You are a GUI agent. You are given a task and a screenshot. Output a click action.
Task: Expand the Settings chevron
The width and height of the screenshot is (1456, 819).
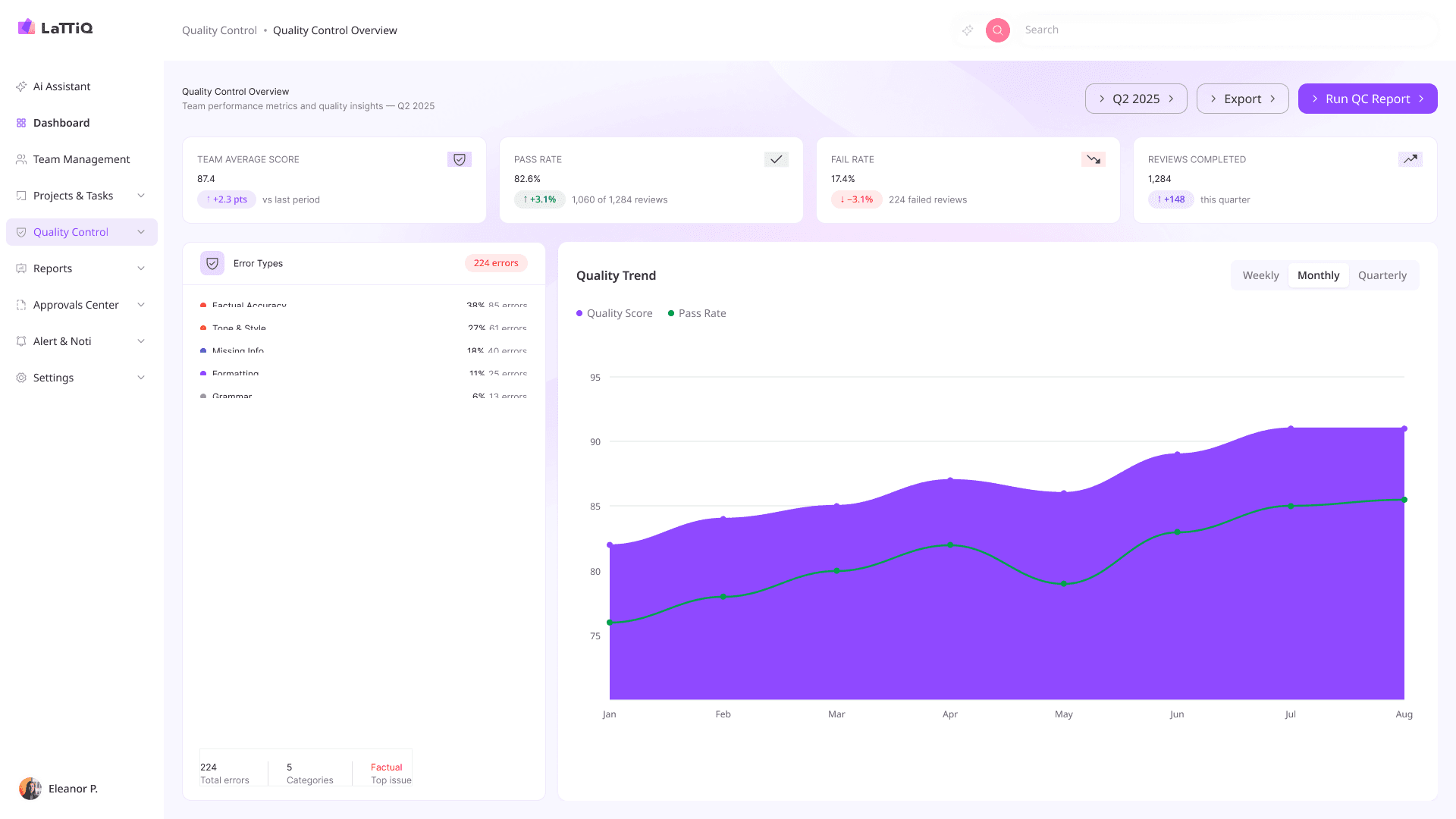141,378
